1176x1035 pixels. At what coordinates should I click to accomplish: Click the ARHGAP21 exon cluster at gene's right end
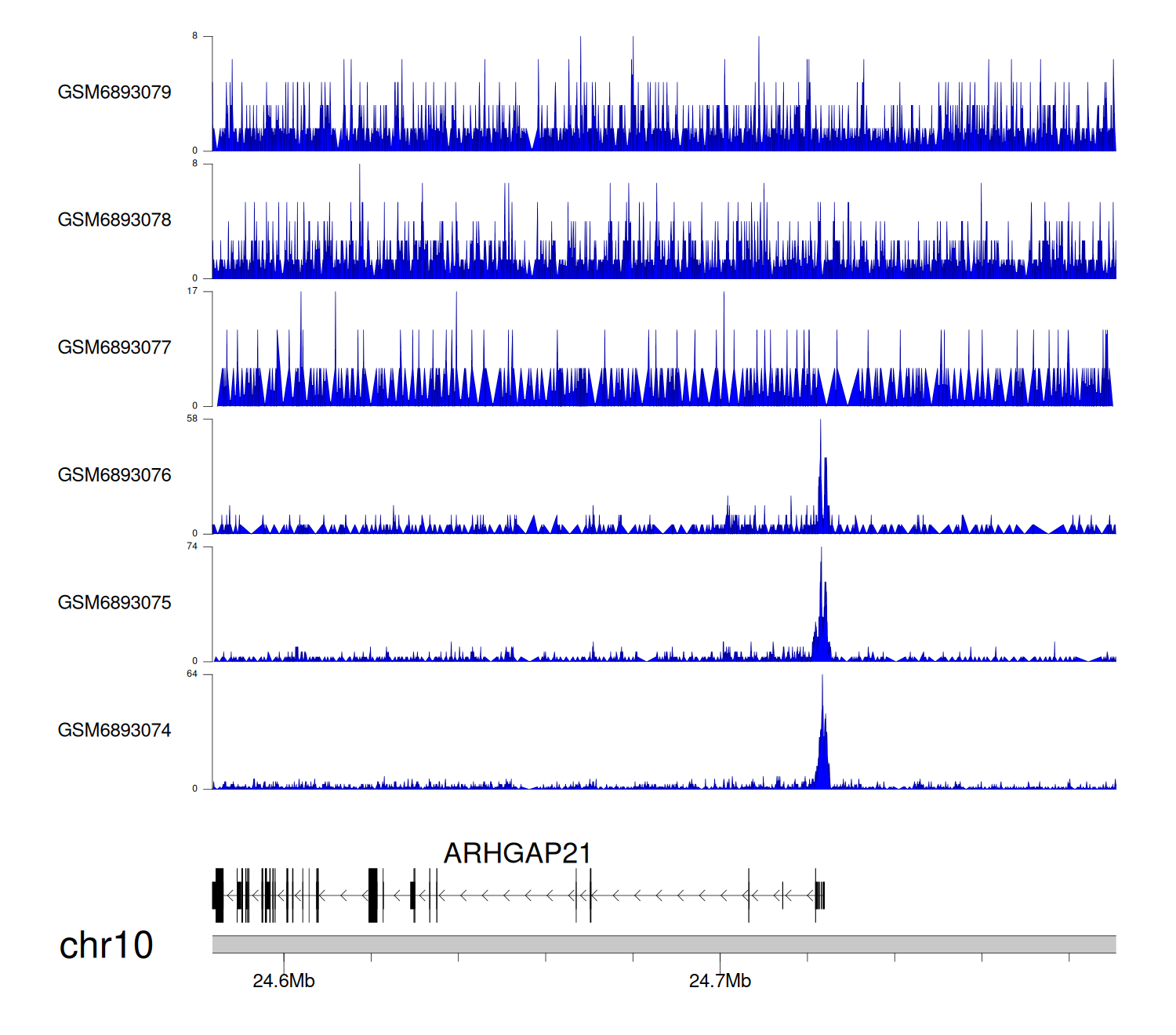pos(820,895)
